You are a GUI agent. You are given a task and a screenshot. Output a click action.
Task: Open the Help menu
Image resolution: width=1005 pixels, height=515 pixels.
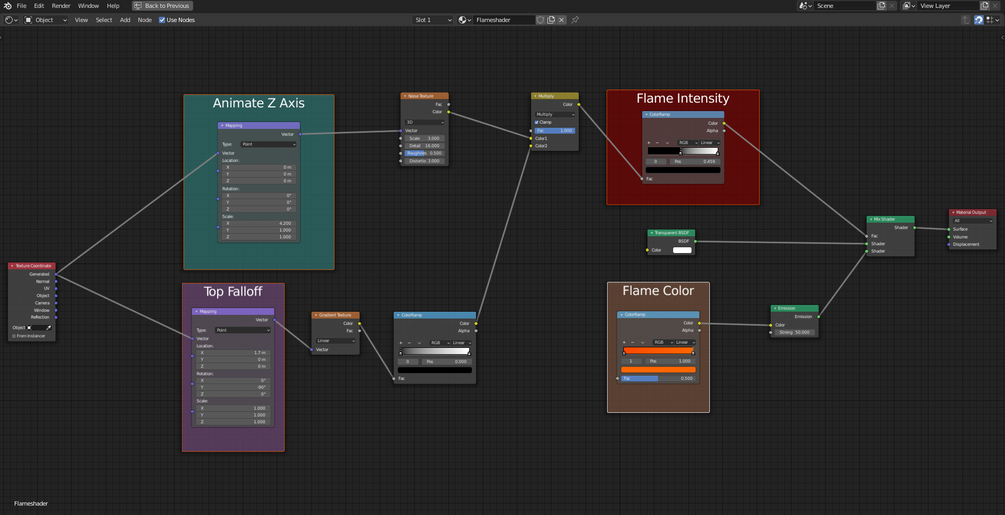[x=113, y=6]
